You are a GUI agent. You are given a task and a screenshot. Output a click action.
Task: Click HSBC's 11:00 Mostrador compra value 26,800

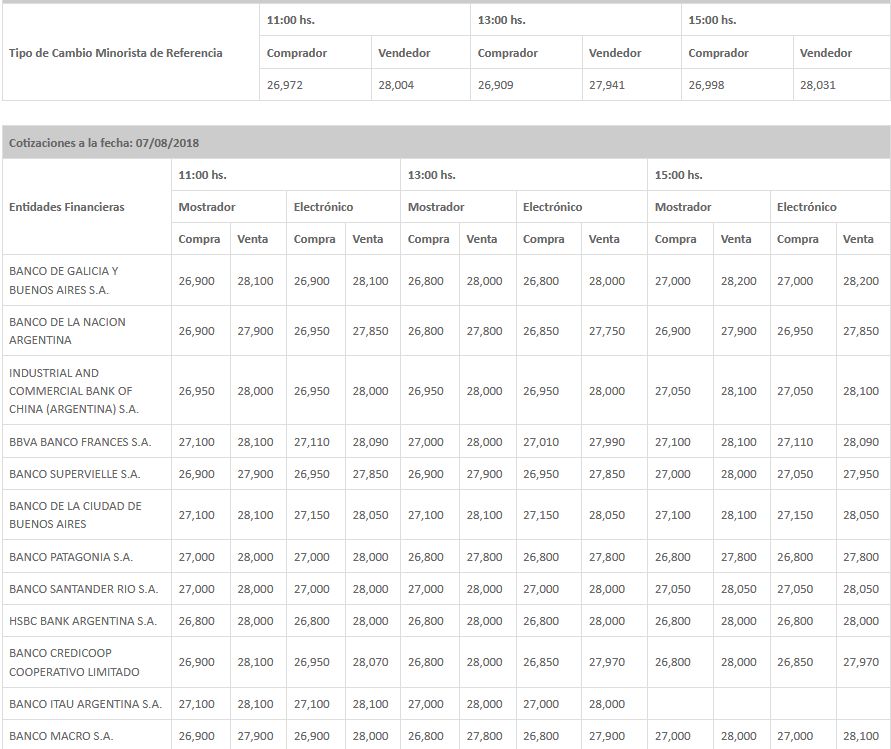pyautogui.click(x=196, y=621)
